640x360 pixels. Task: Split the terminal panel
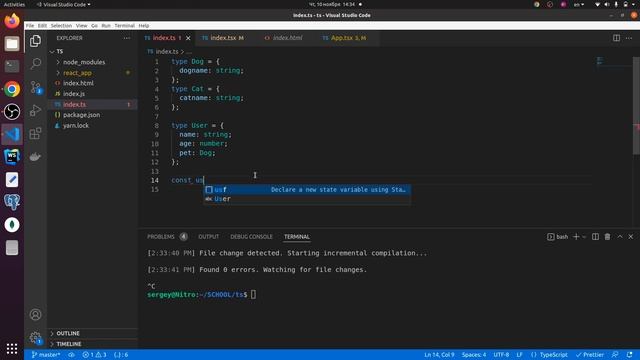pyautogui.click(x=596, y=237)
